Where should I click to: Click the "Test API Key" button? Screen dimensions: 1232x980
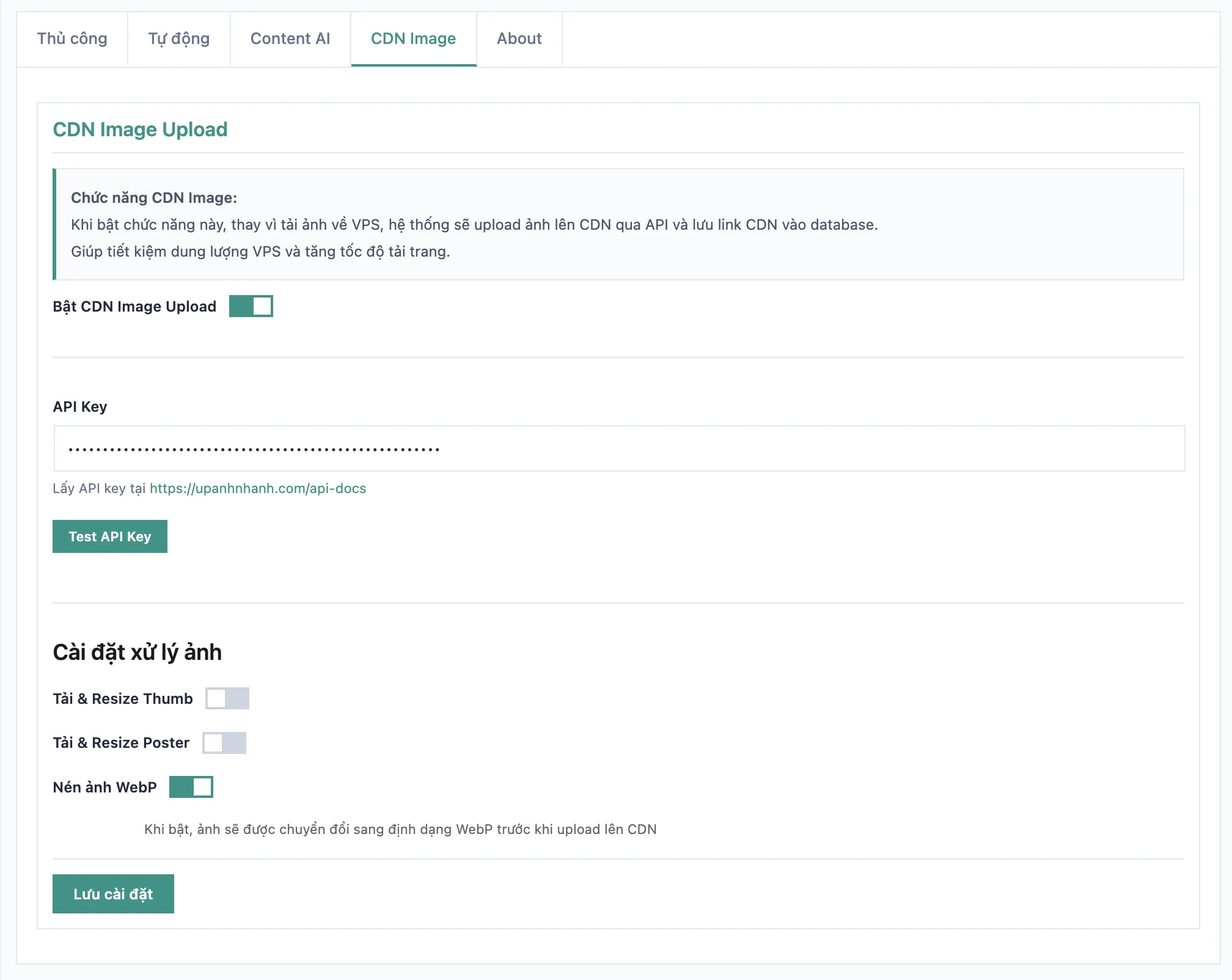coord(110,536)
